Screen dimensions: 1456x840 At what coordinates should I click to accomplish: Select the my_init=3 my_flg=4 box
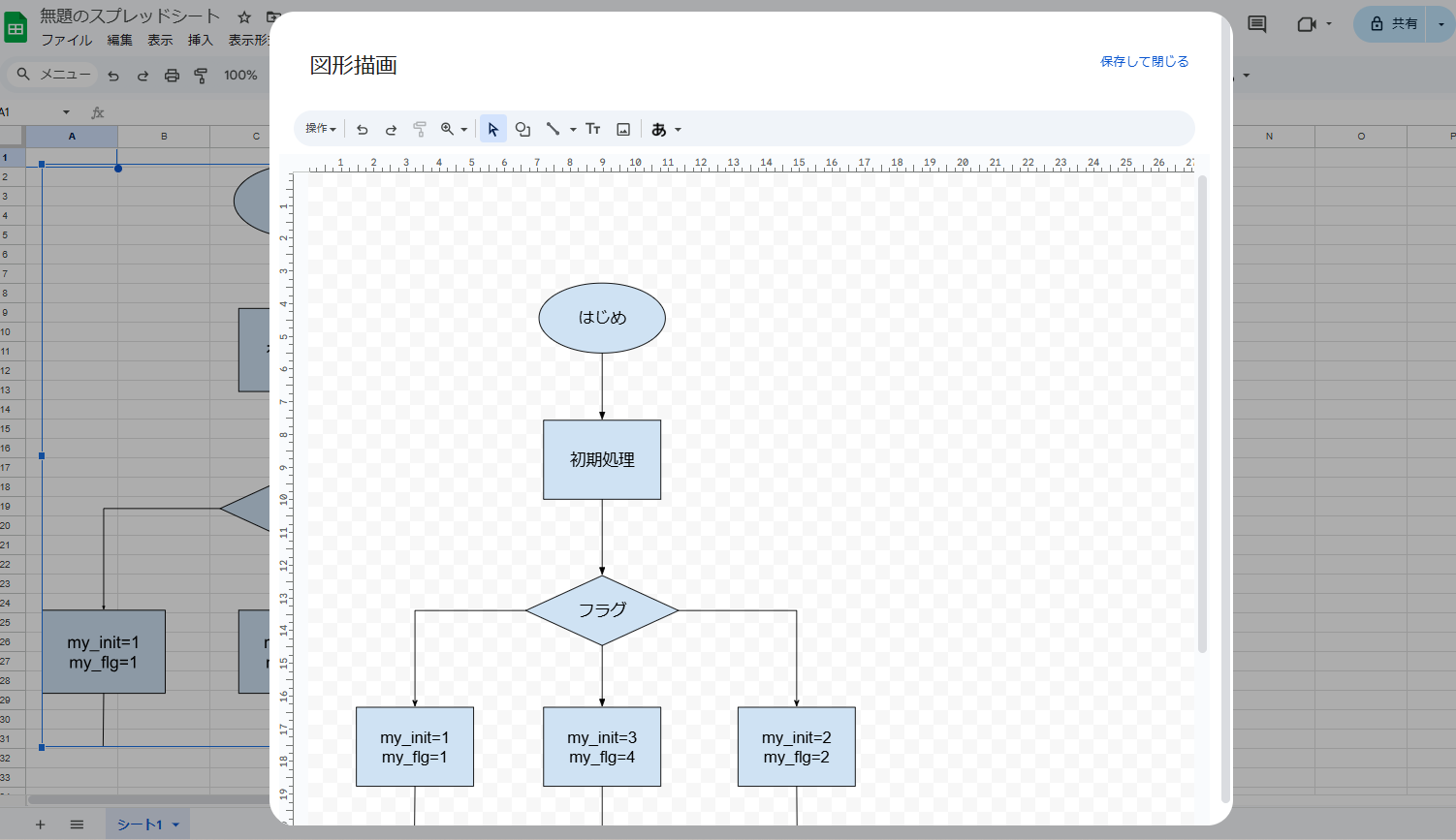pyautogui.click(x=602, y=747)
